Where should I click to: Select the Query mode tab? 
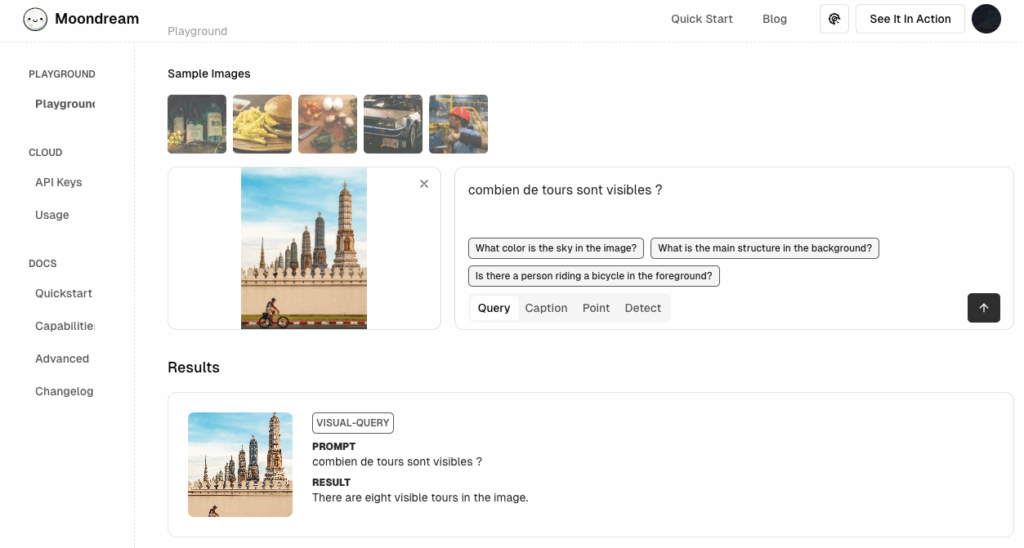click(x=494, y=308)
